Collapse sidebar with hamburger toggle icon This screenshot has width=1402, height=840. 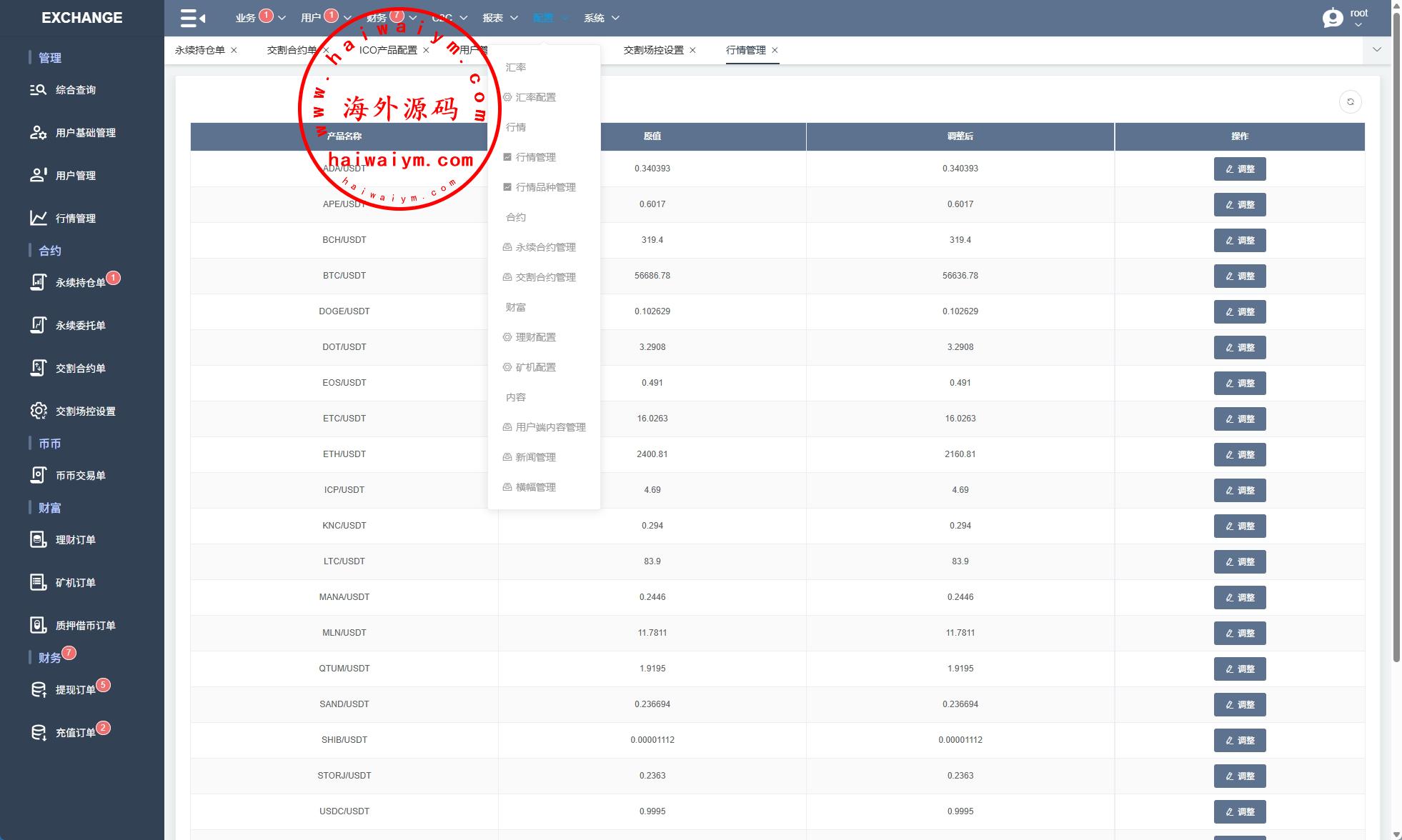click(x=192, y=18)
